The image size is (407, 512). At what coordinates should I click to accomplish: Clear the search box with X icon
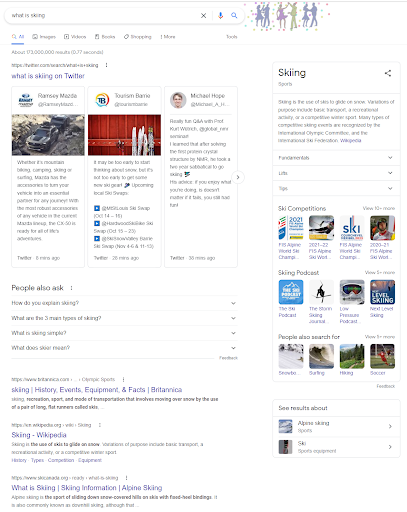tap(203, 15)
